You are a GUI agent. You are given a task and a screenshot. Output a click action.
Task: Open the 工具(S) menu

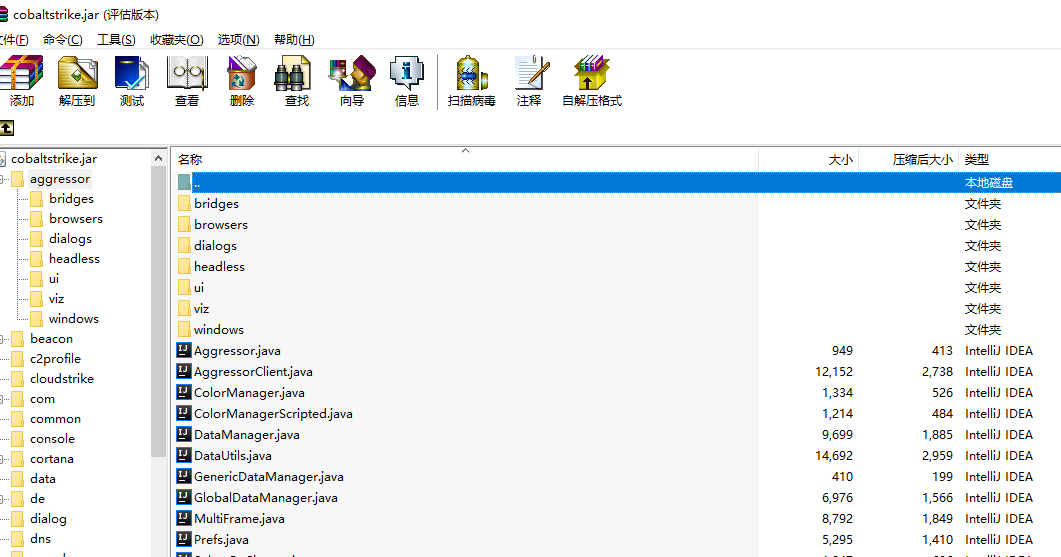coord(116,40)
